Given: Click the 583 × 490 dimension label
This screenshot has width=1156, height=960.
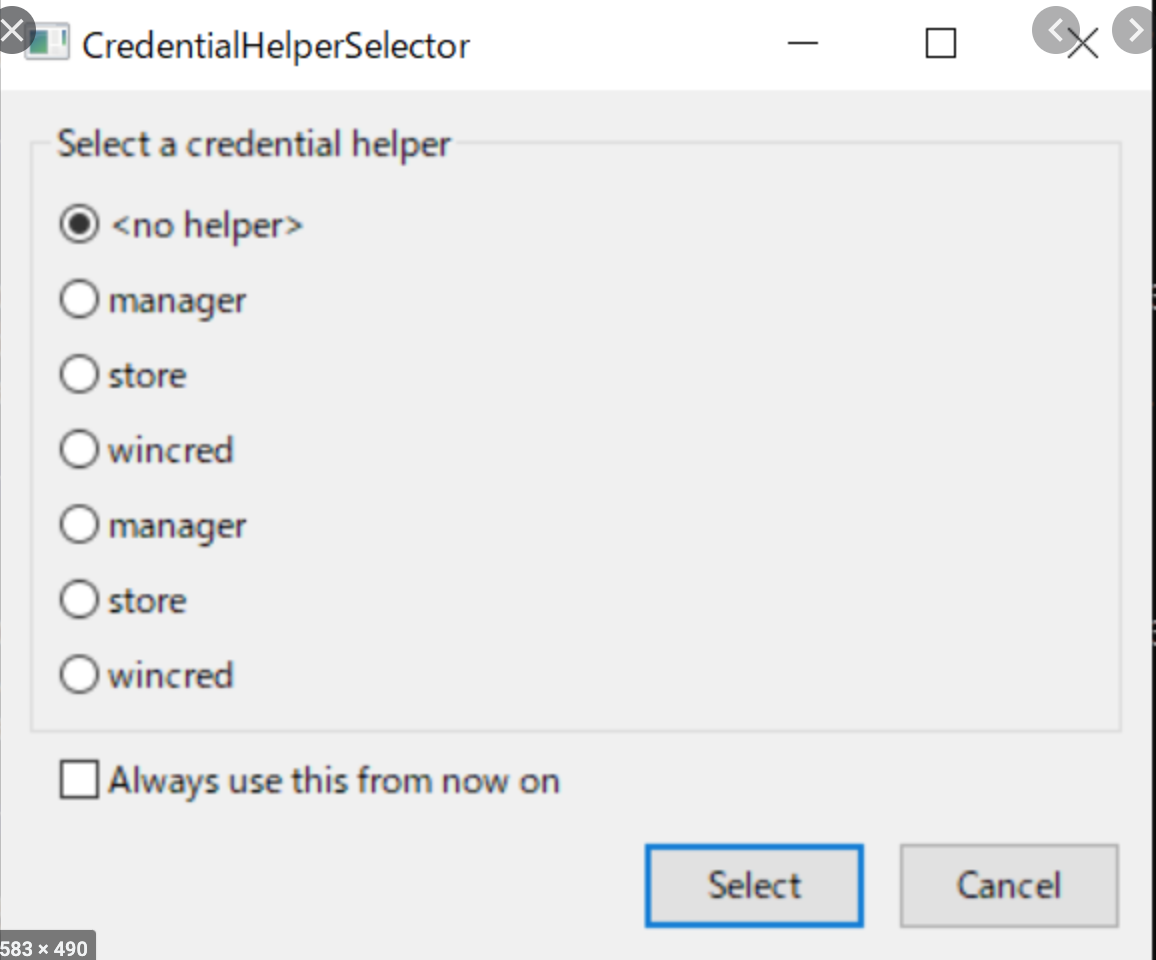Looking at the screenshot, I should 45,947.
